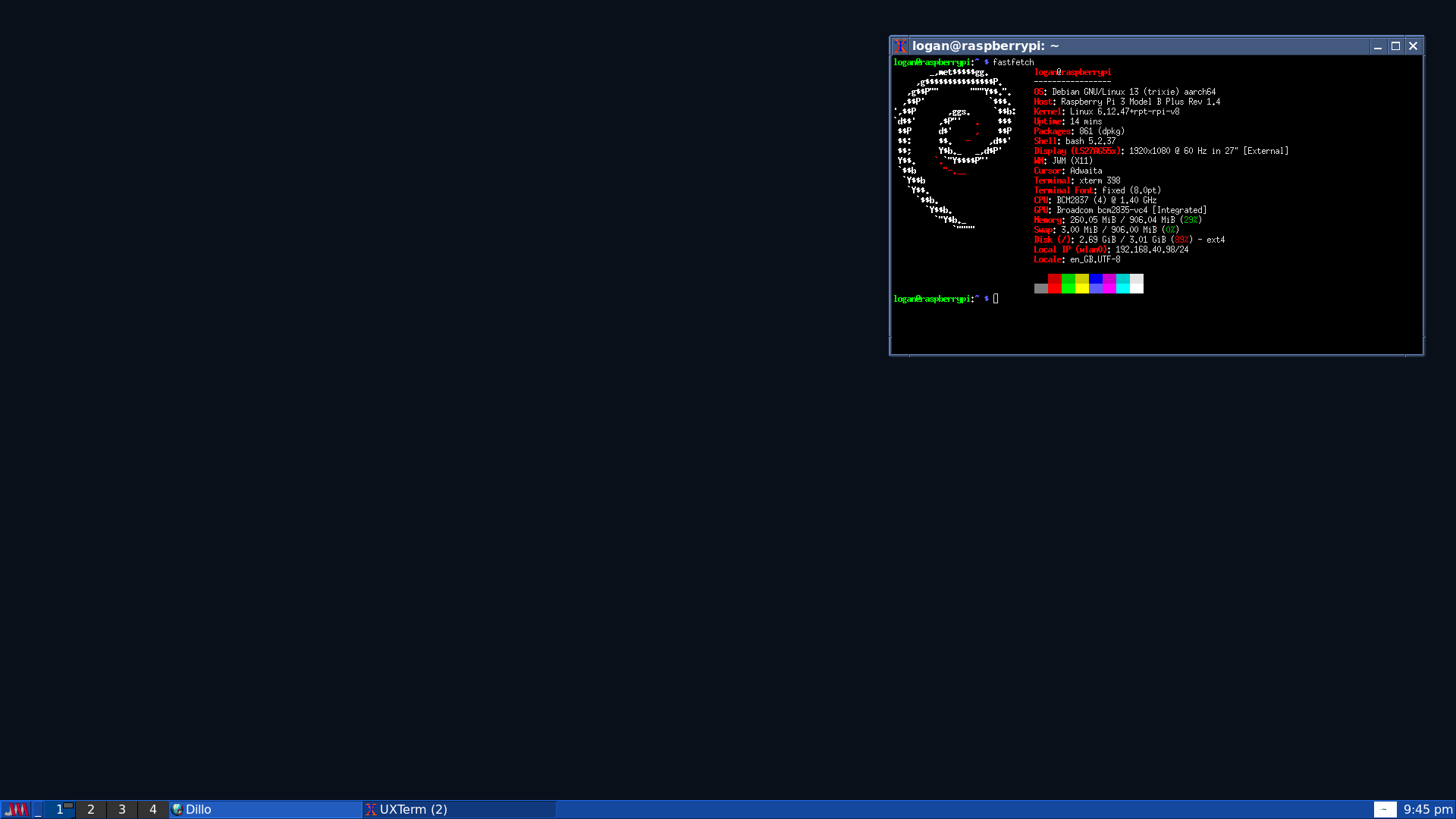Click the xterm title bar text

985,46
